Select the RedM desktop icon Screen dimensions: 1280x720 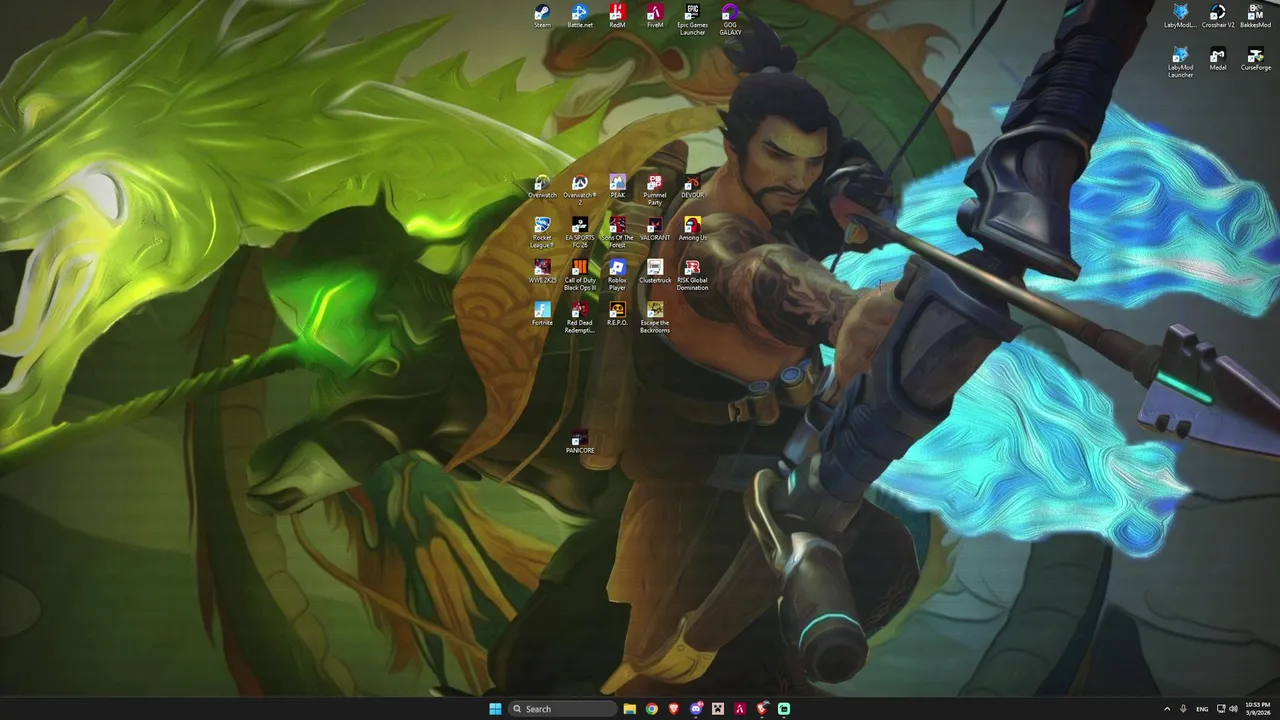pyautogui.click(x=617, y=16)
